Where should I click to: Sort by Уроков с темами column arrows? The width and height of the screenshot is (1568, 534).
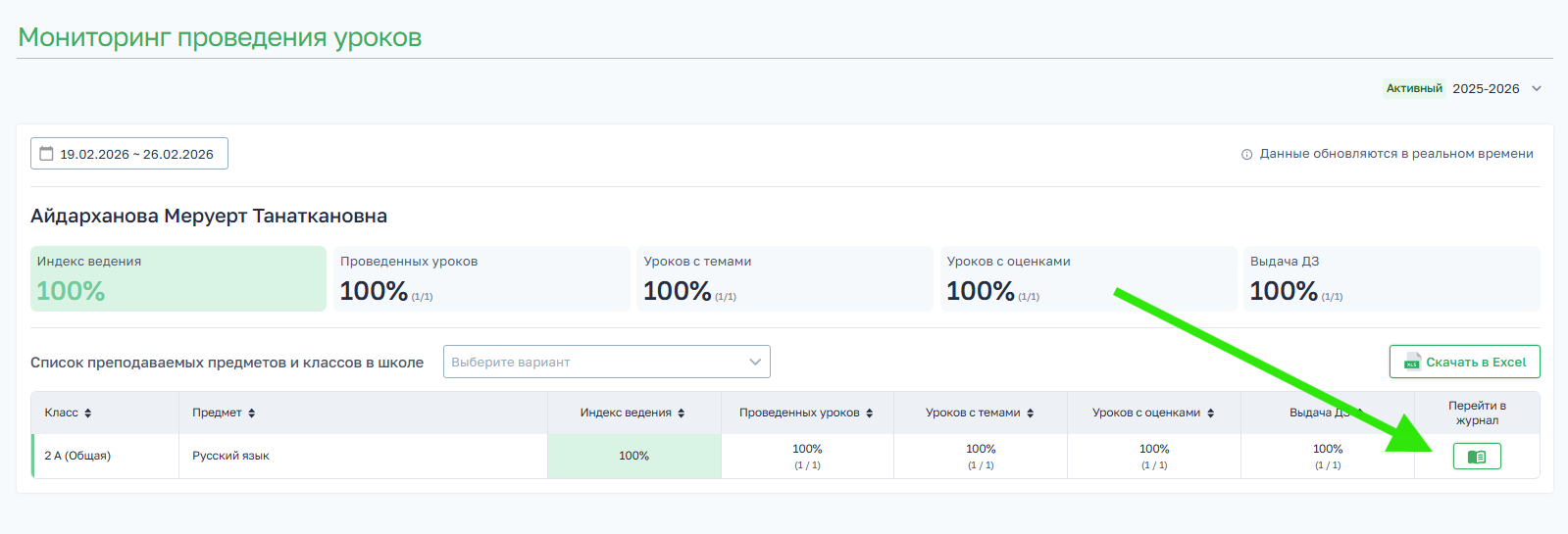[x=1031, y=413]
